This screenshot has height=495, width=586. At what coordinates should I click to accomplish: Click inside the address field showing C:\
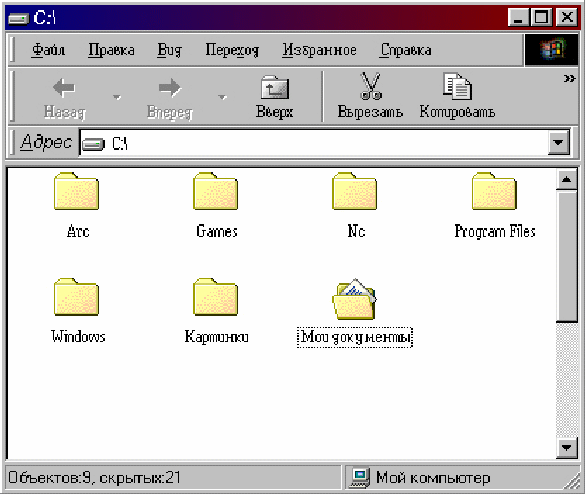[x=313, y=143]
